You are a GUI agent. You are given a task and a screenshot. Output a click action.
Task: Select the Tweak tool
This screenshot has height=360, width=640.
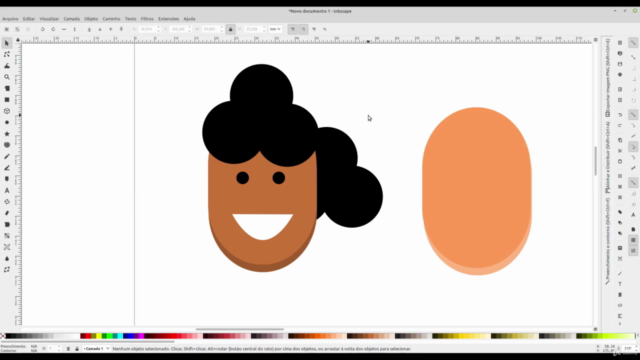7,66
